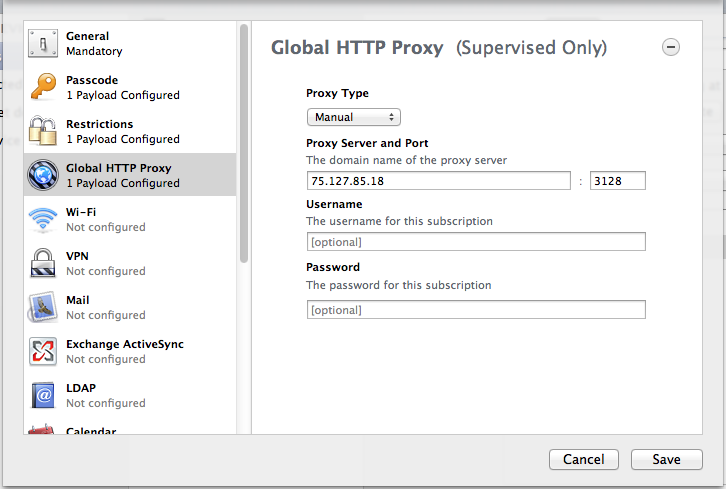Open the LDAP address book icon
The width and height of the screenshot is (726, 489).
43,395
